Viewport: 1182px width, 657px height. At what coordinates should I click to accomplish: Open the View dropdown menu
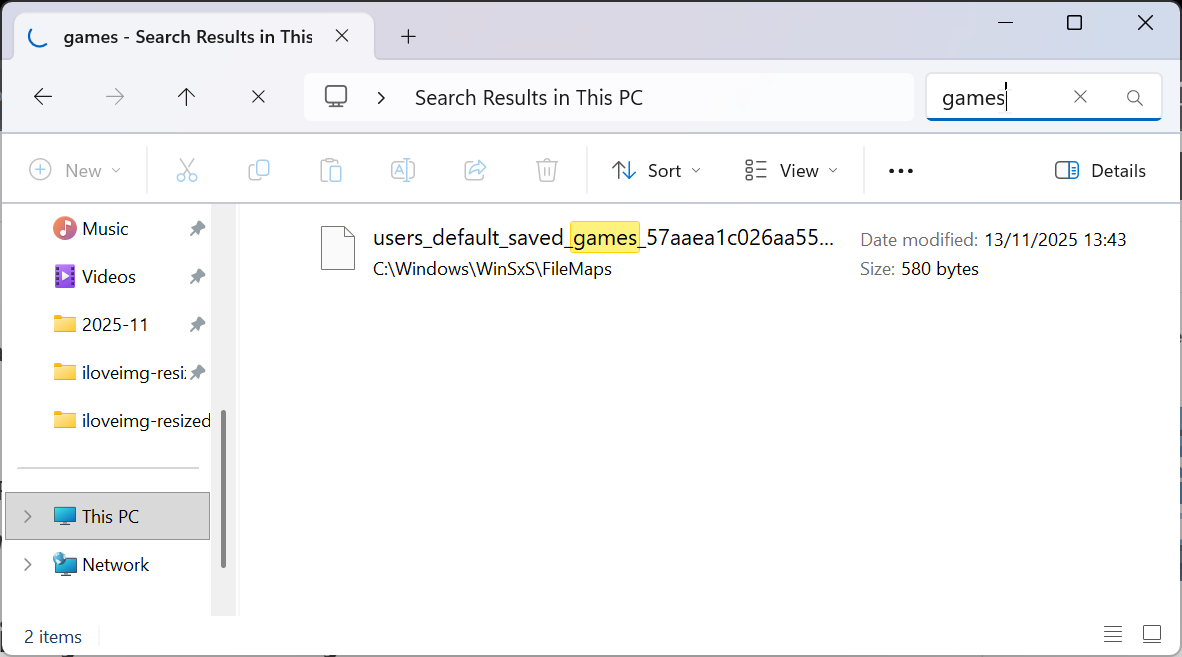point(792,170)
